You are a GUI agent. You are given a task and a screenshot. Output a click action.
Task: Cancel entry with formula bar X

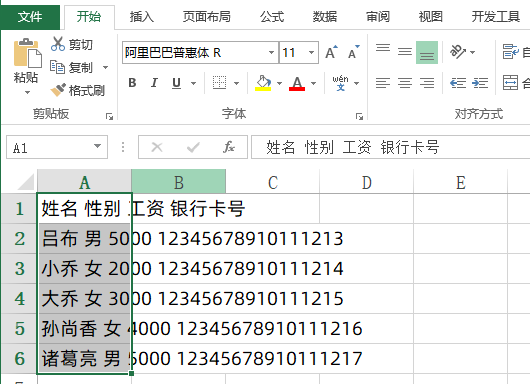157,147
